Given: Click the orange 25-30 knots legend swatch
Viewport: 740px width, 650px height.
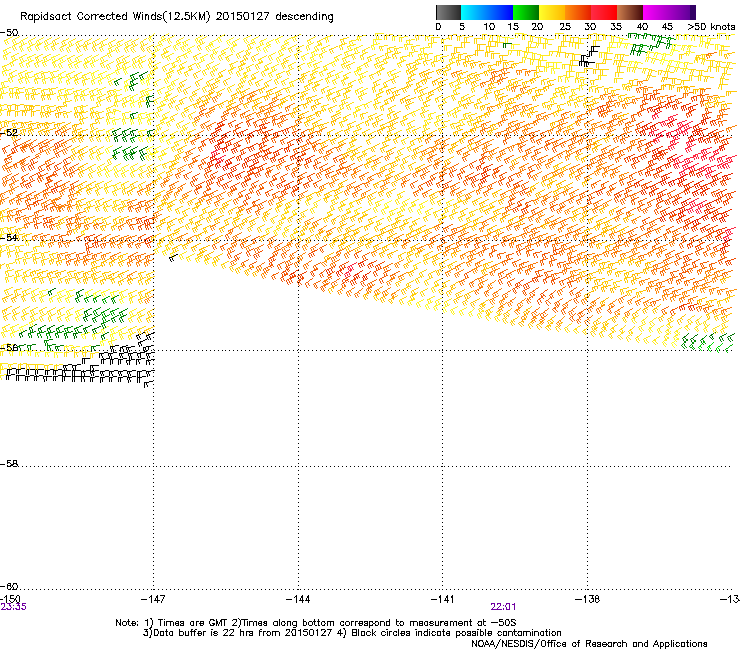Looking at the screenshot, I should tap(578, 12).
